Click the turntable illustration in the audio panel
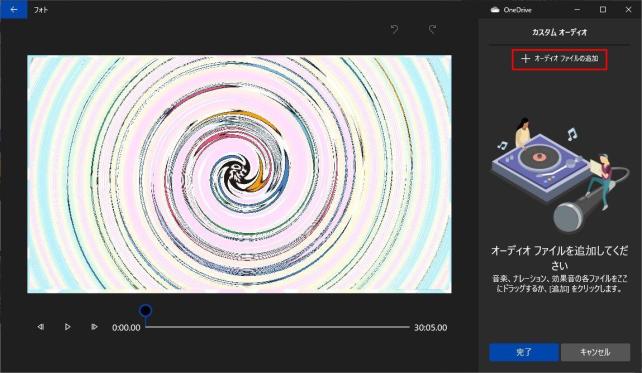The image size is (642, 373). (x=559, y=175)
